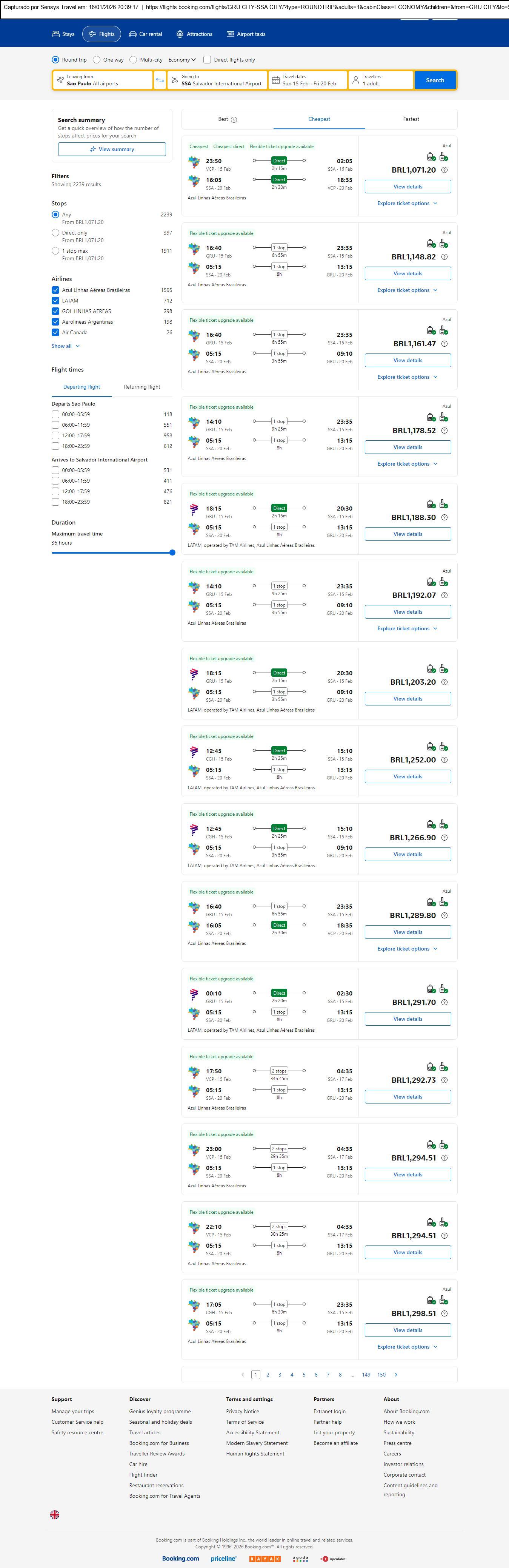The width and height of the screenshot is (509, 1568).
Task: Open the Economy cabin class dropdown
Action: point(182,60)
